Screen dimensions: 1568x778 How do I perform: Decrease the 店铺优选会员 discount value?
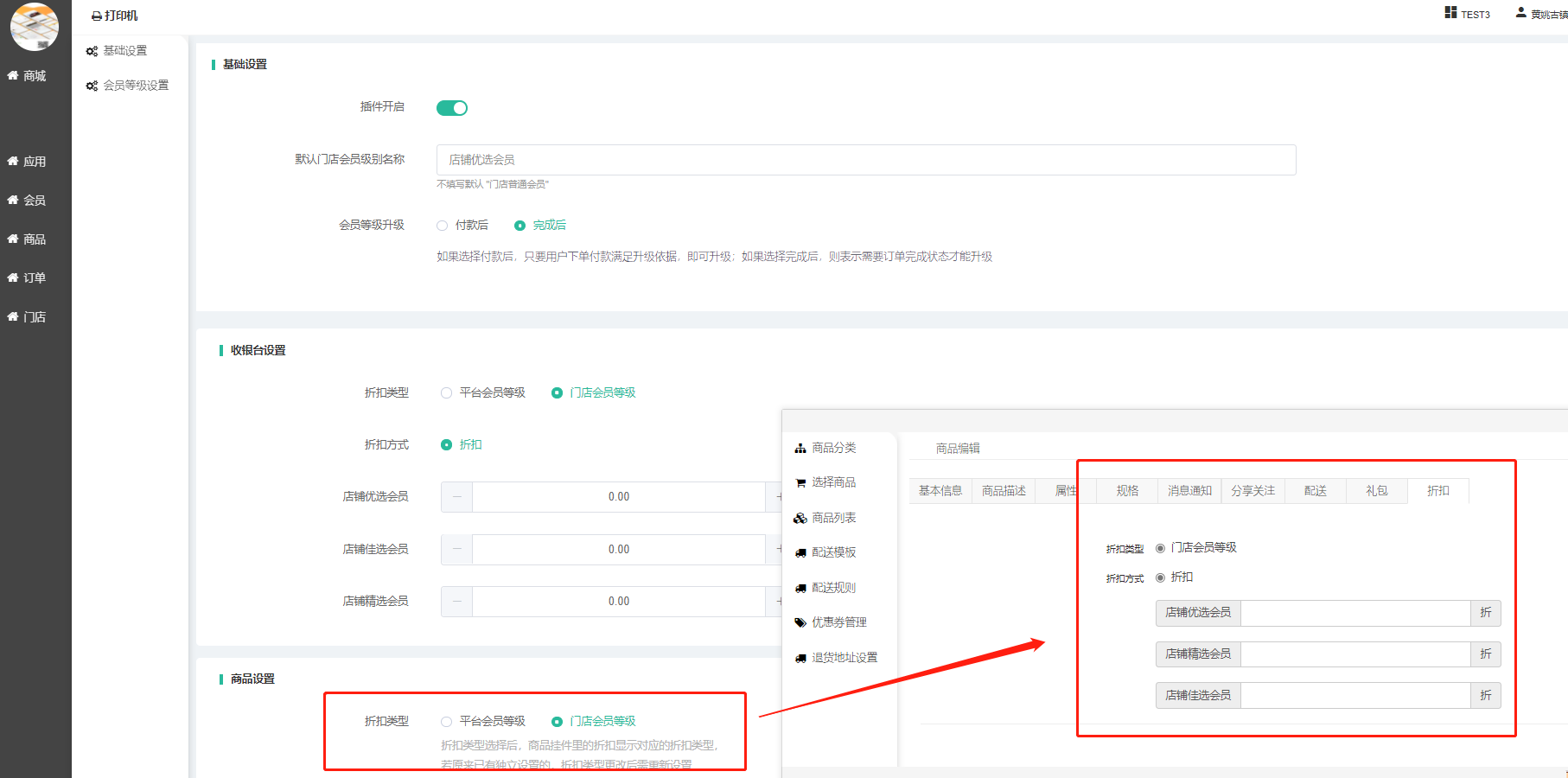[x=457, y=497]
